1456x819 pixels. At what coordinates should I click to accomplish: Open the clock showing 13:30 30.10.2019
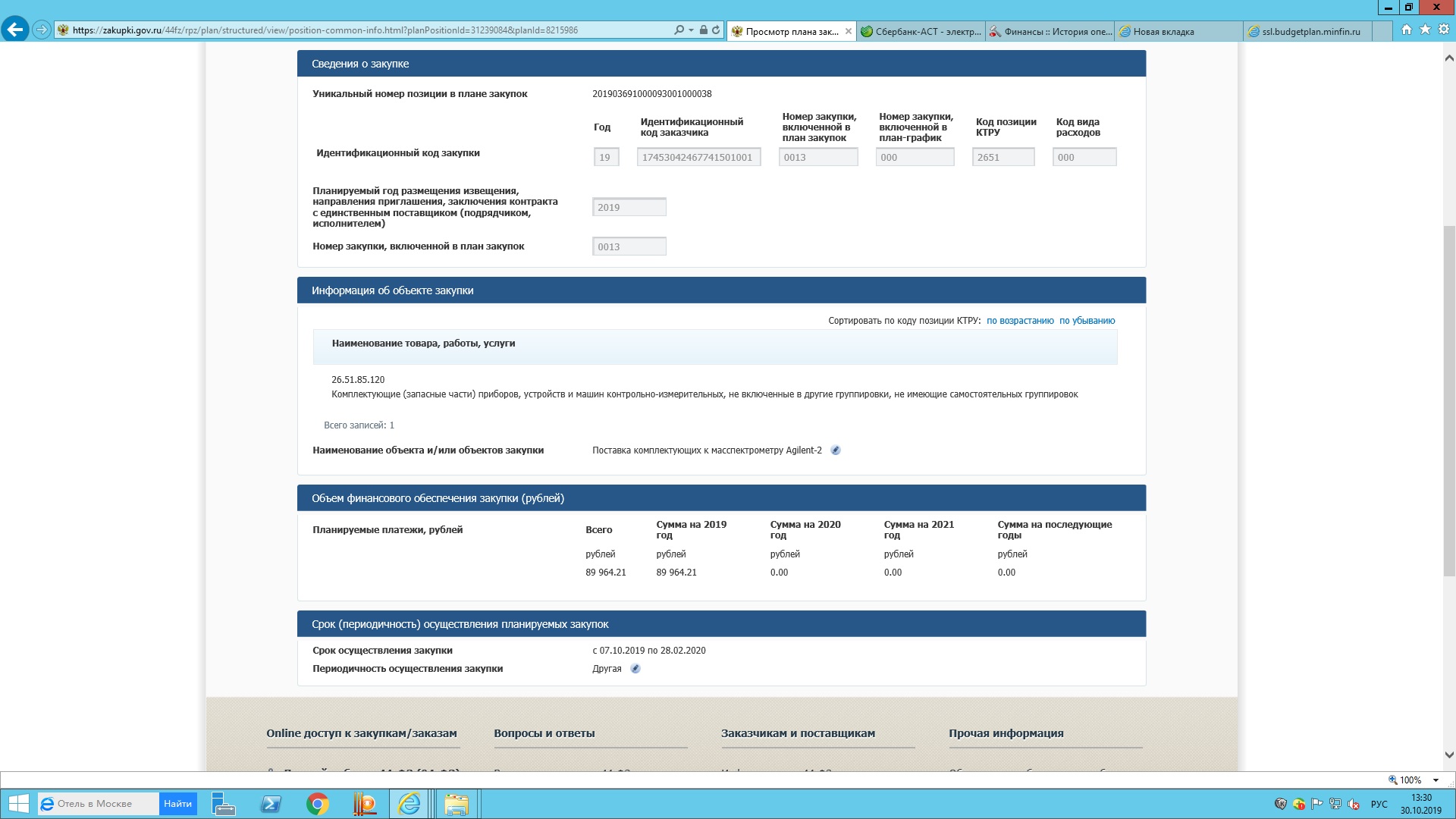(1421, 804)
